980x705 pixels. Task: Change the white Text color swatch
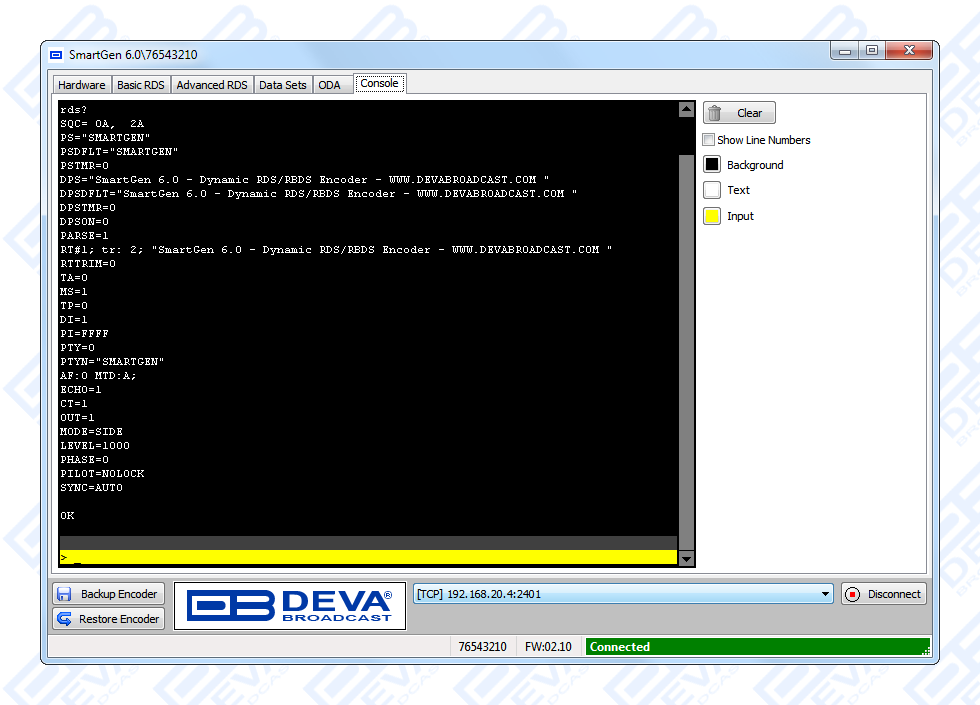click(x=712, y=190)
